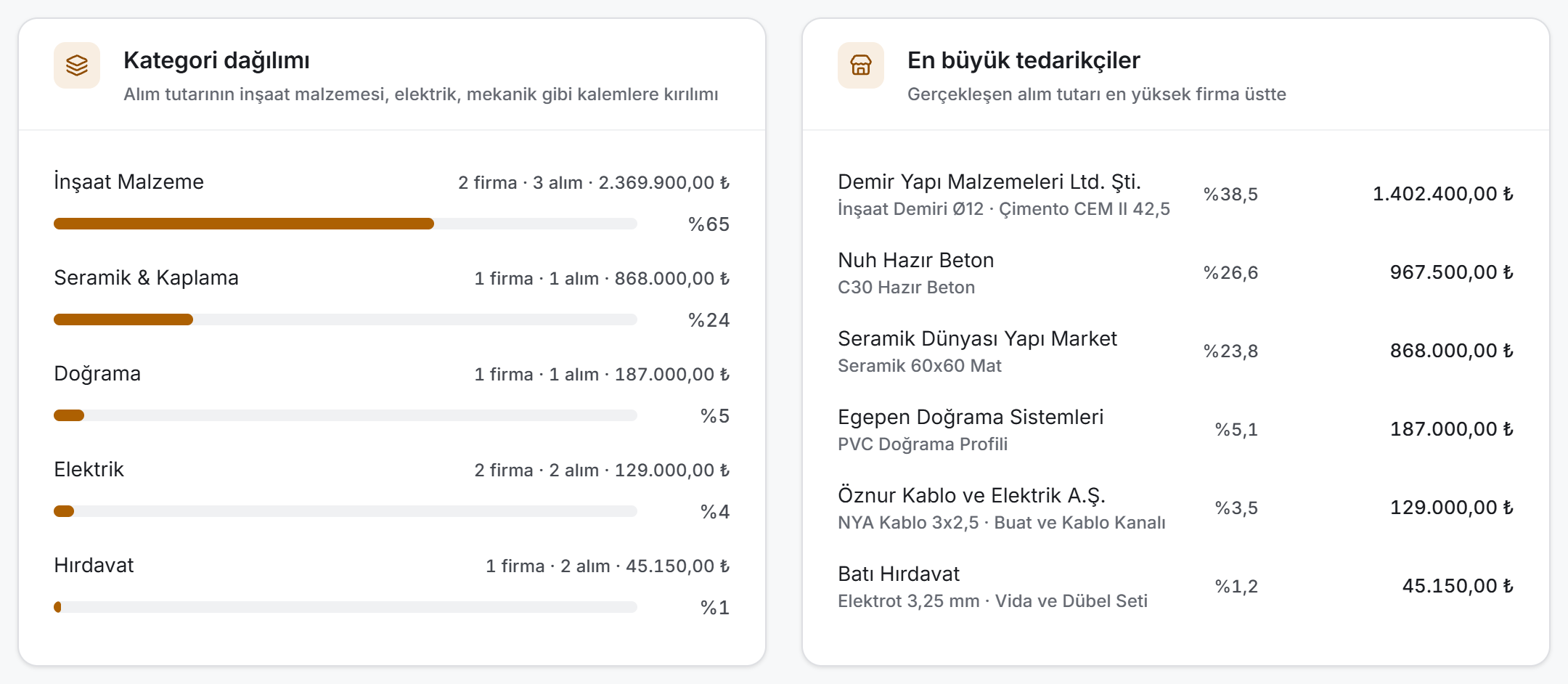Open Demir Yapı Malzemeleri Ltd. Şti. supplier

[x=1176, y=194]
